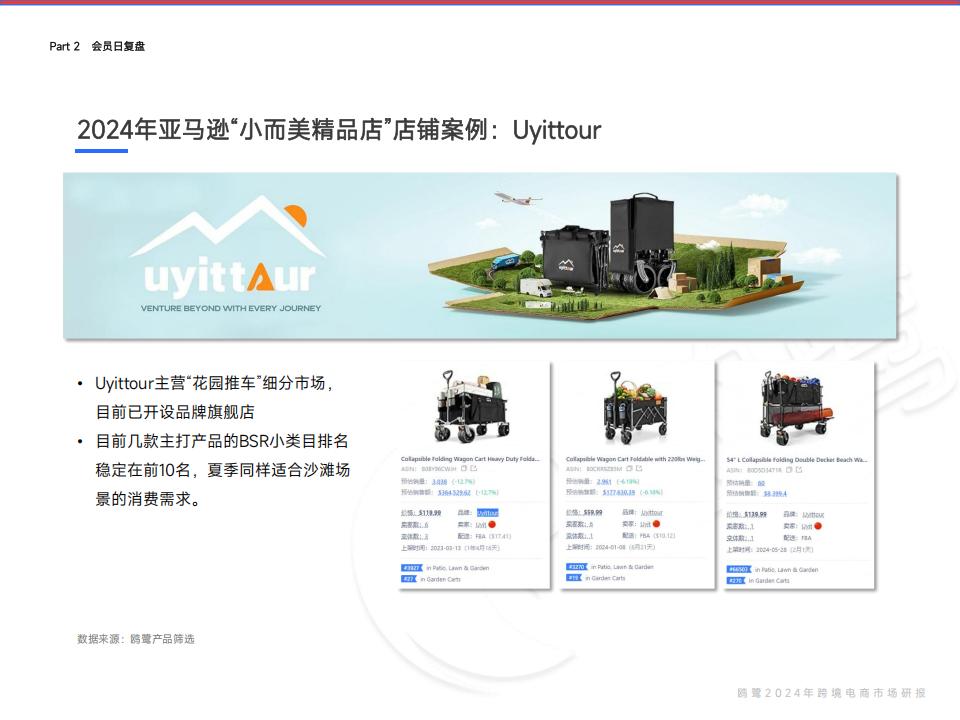Open external link icon in Heavy Duty wagon card

click(x=473, y=469)
